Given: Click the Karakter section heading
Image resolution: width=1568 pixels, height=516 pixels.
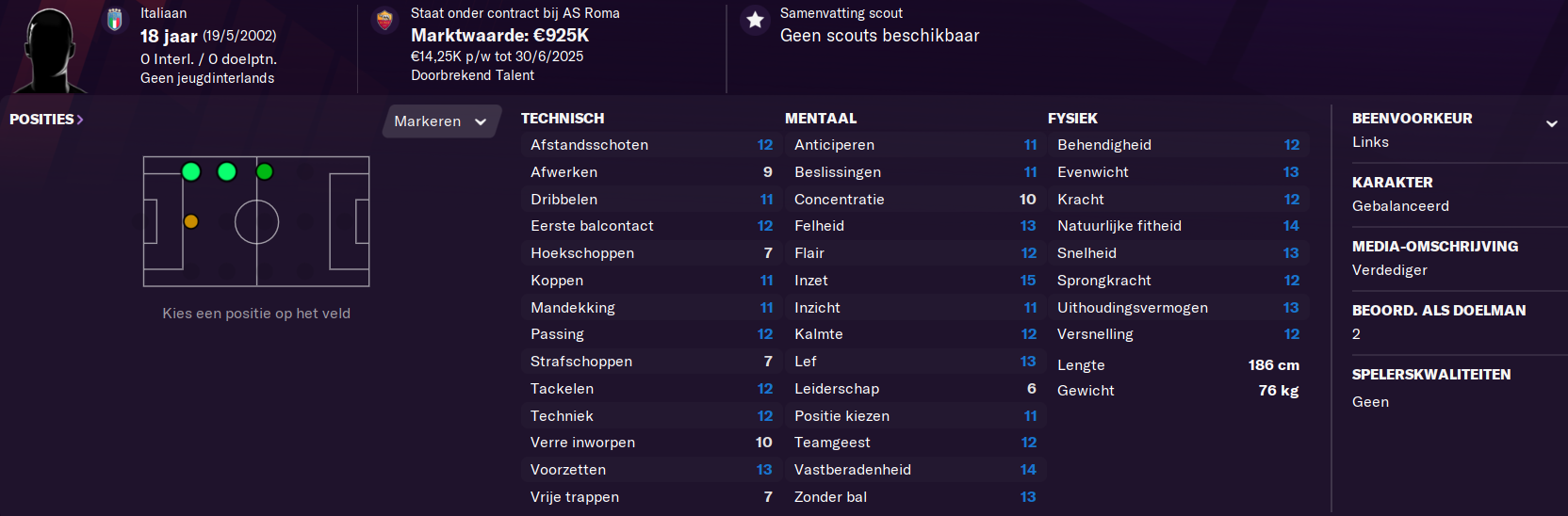Looking at the screenshot, I should [1392, 183].
